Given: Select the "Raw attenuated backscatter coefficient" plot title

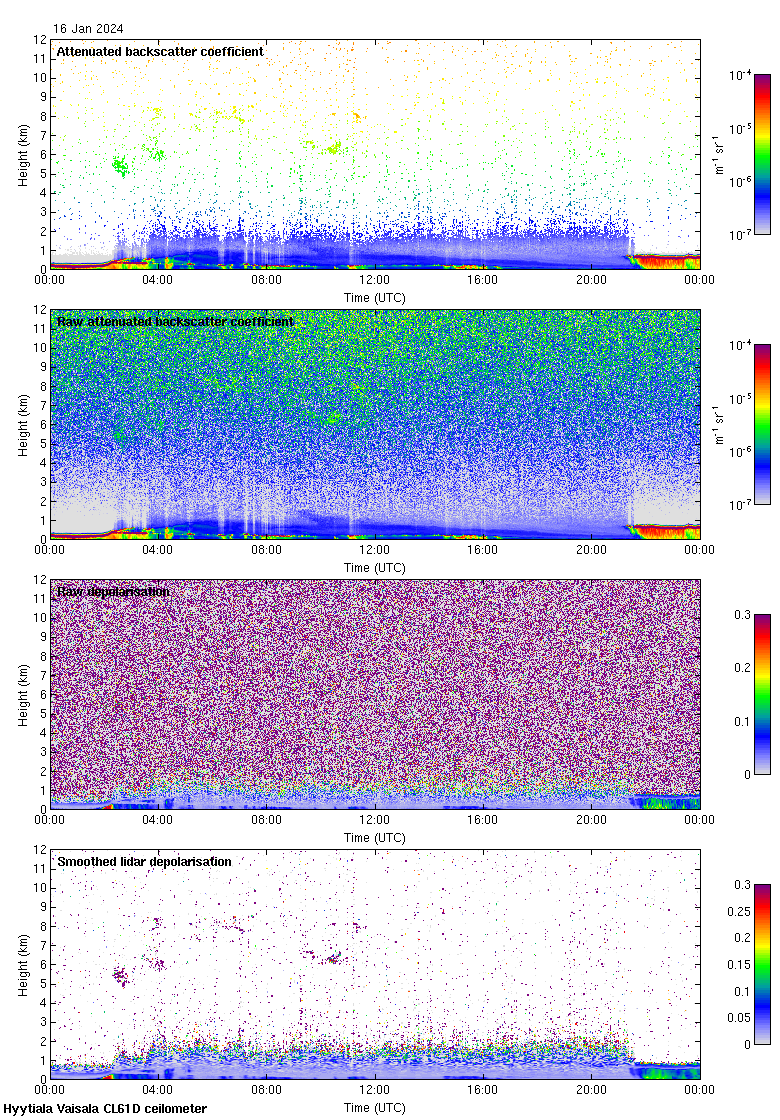Looking at the screenshot, I should [x=175, y=321].
